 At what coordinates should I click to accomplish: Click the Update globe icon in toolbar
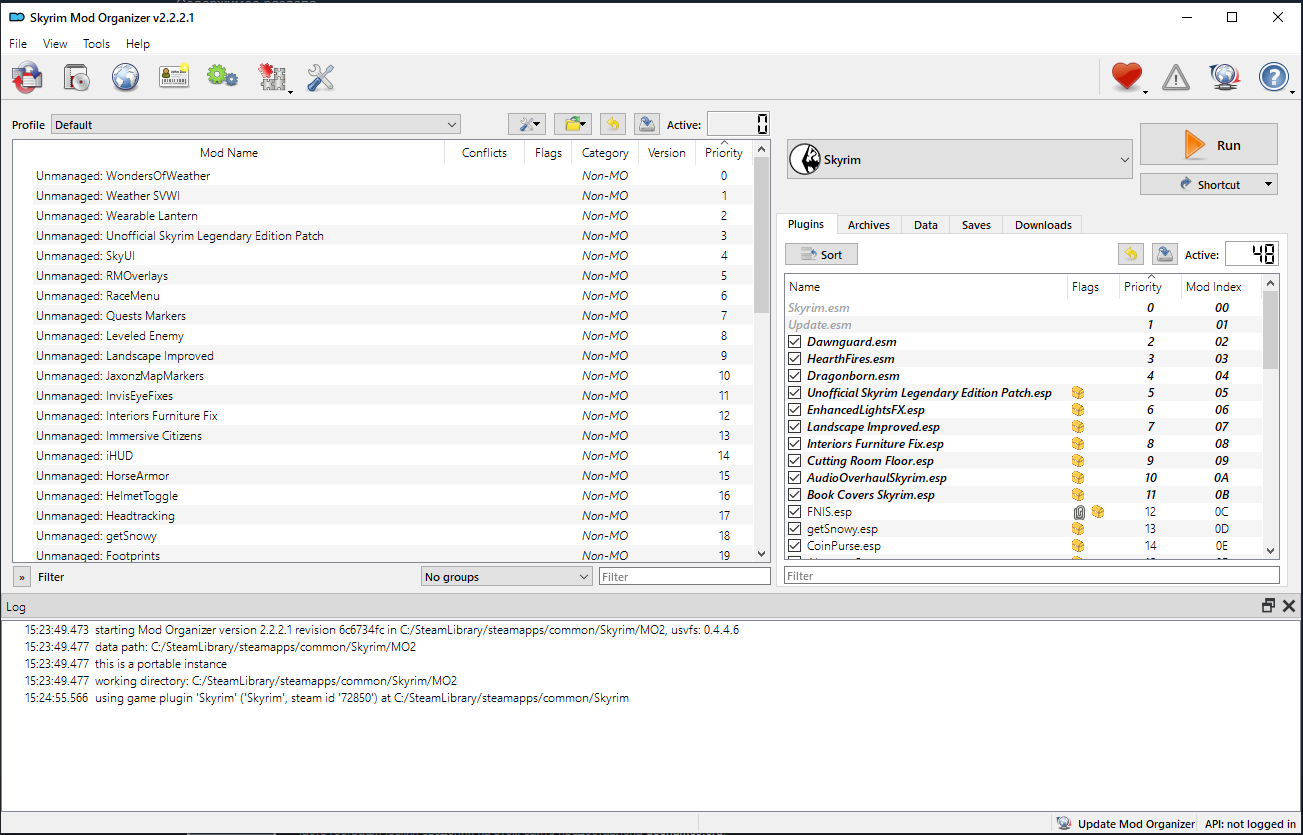click(1225, 77)
